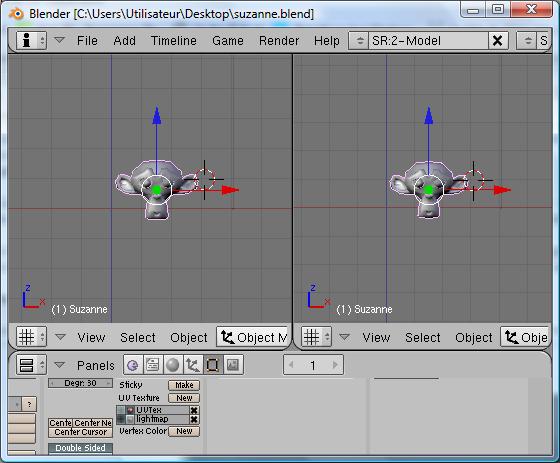Open the Buttons window type selector icon
The image size is (560, 463).
(31, 365)
